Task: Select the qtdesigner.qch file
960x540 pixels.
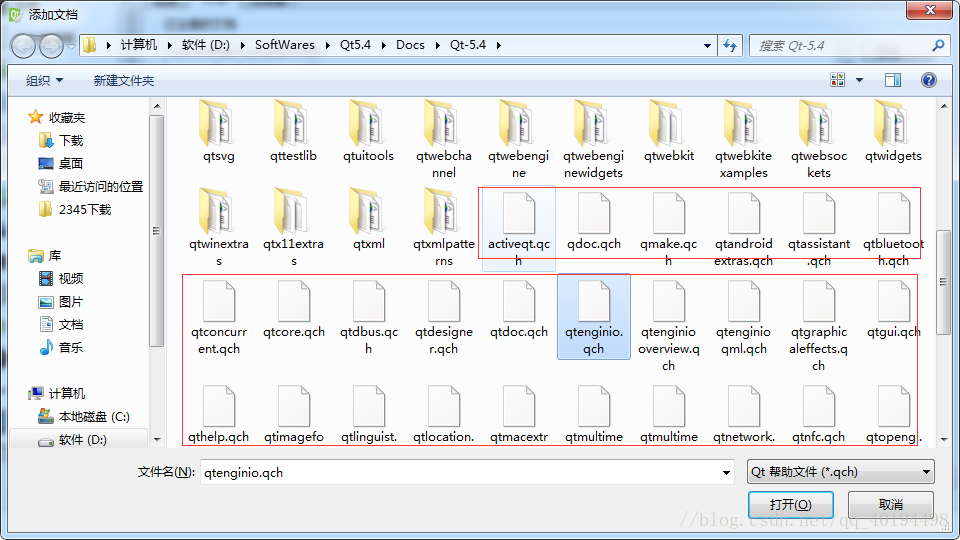Action: pos(444,317)
